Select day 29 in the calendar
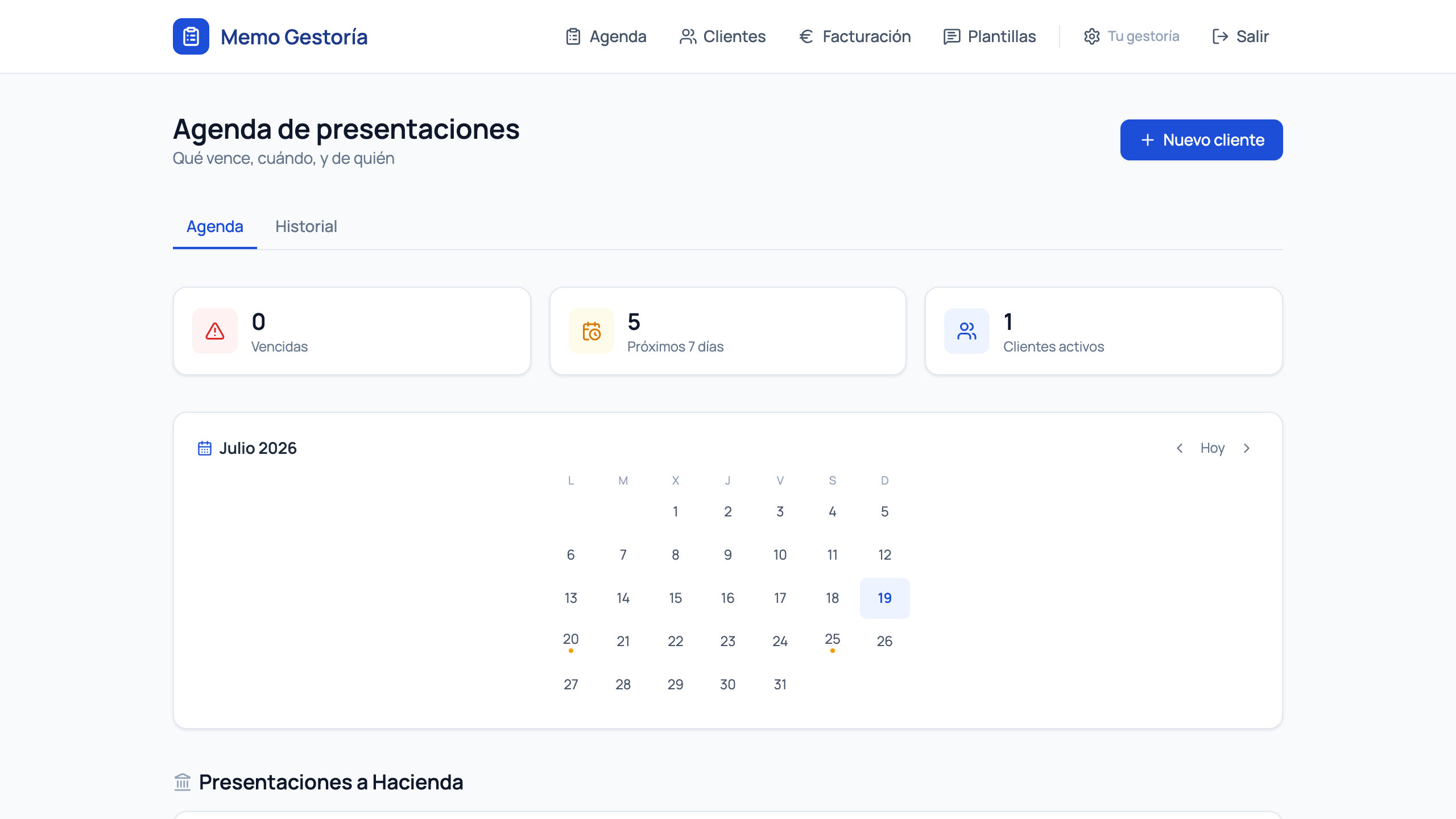 (676, 685)
